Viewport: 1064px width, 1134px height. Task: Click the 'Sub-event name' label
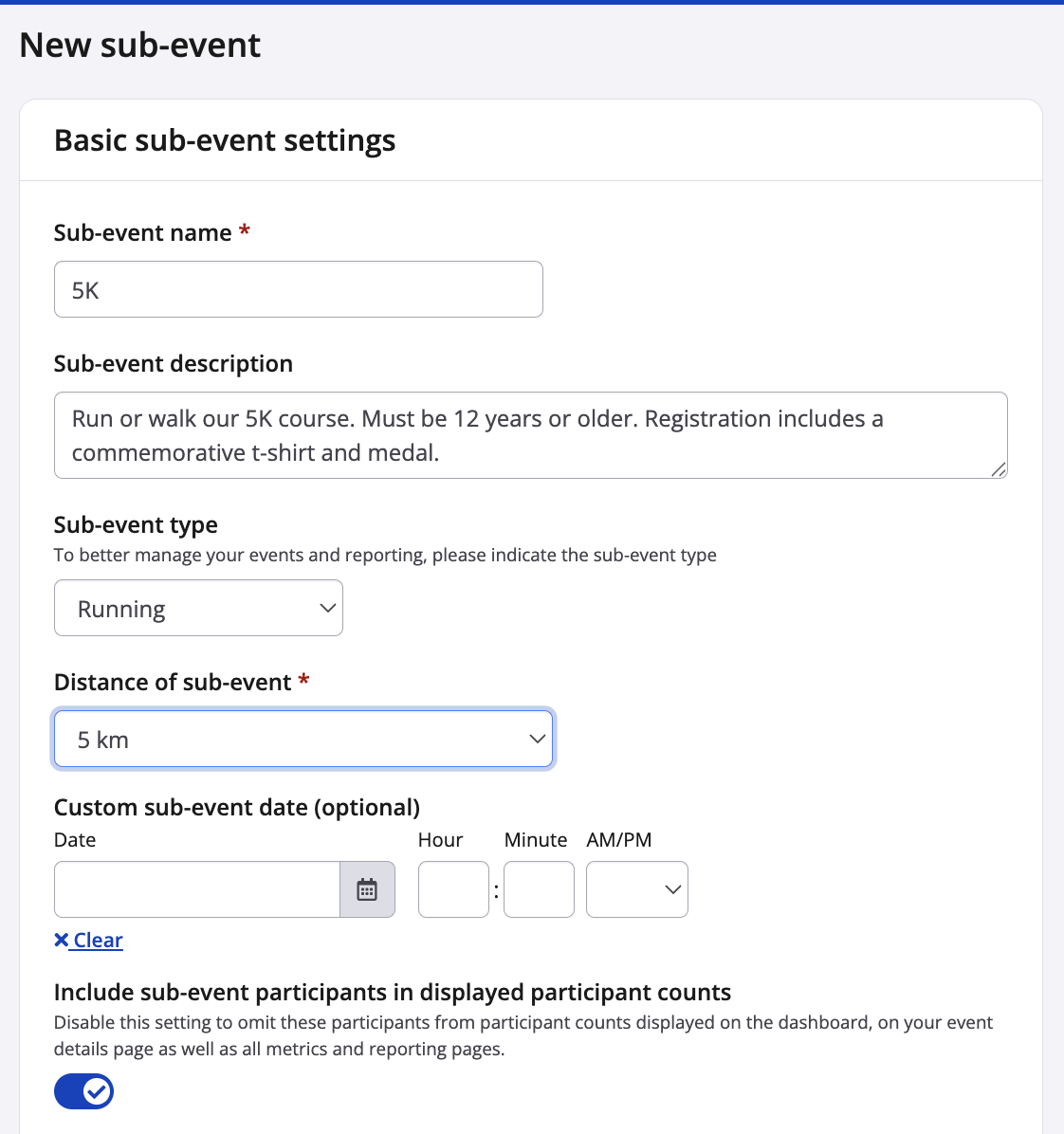pyautogui.click(x=142, y=232)
